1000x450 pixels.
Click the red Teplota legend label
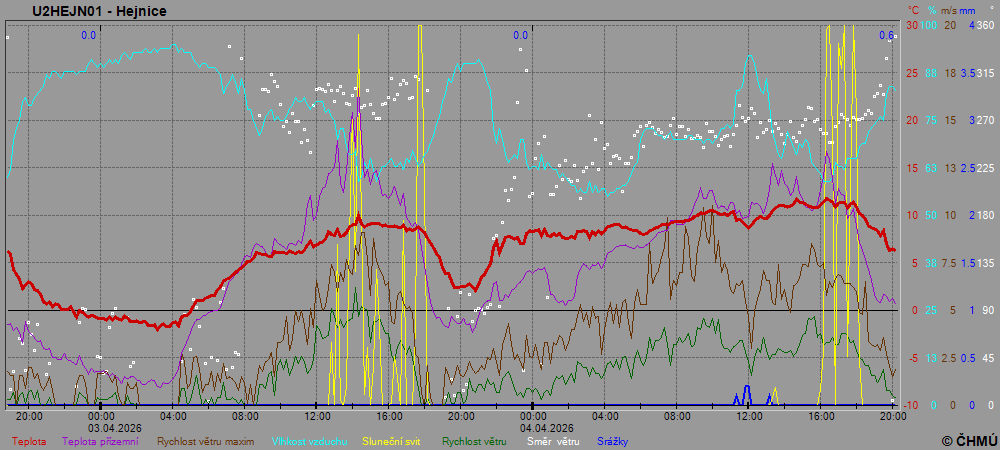[x=29, y=441]
